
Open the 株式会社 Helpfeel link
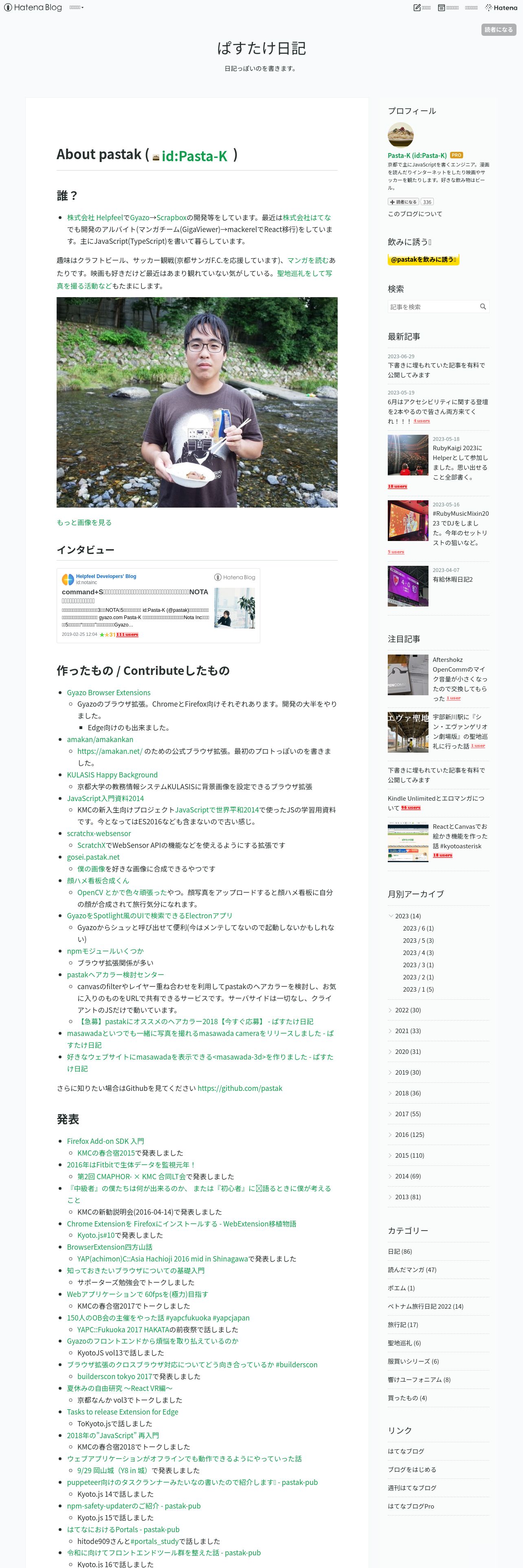94,217
